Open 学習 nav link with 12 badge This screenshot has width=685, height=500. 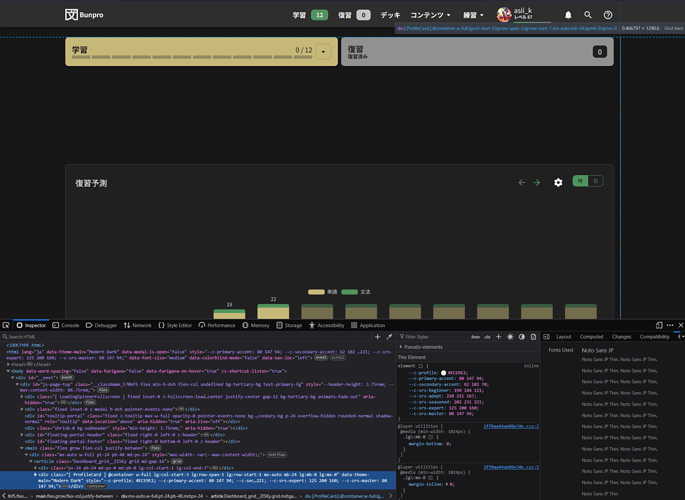310,15
